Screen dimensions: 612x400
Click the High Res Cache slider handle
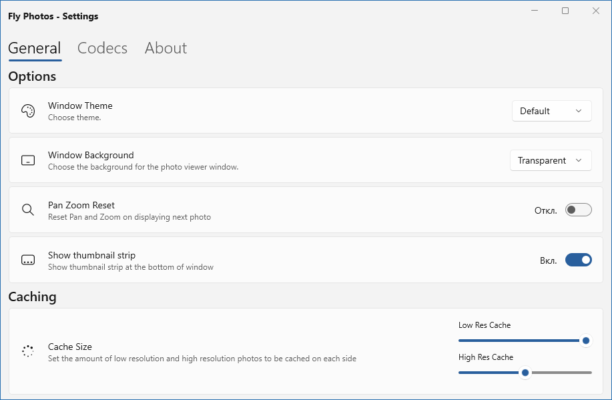click(525, 373)
